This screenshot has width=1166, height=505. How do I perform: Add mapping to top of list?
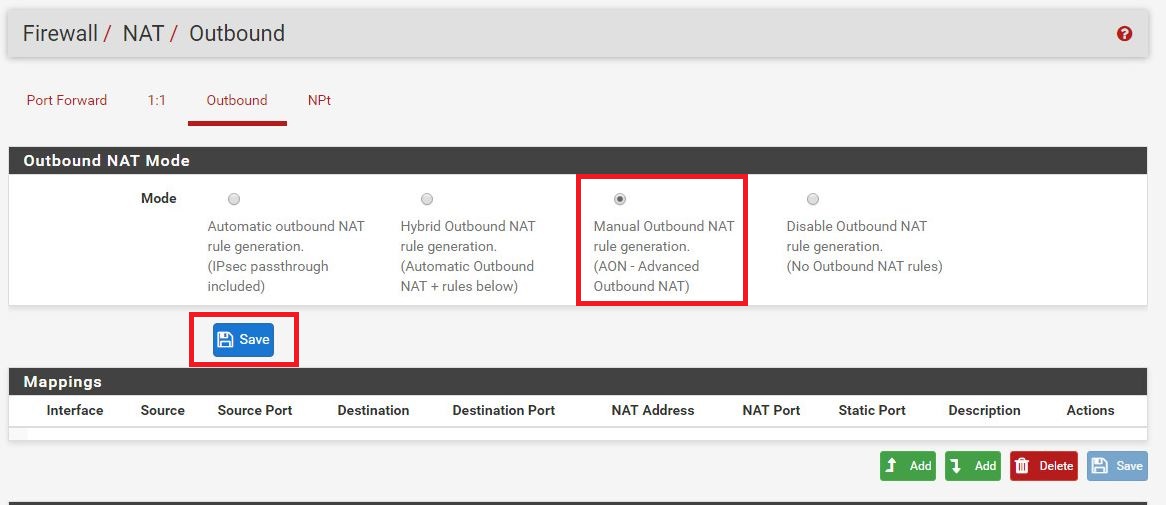coord(907,466)
